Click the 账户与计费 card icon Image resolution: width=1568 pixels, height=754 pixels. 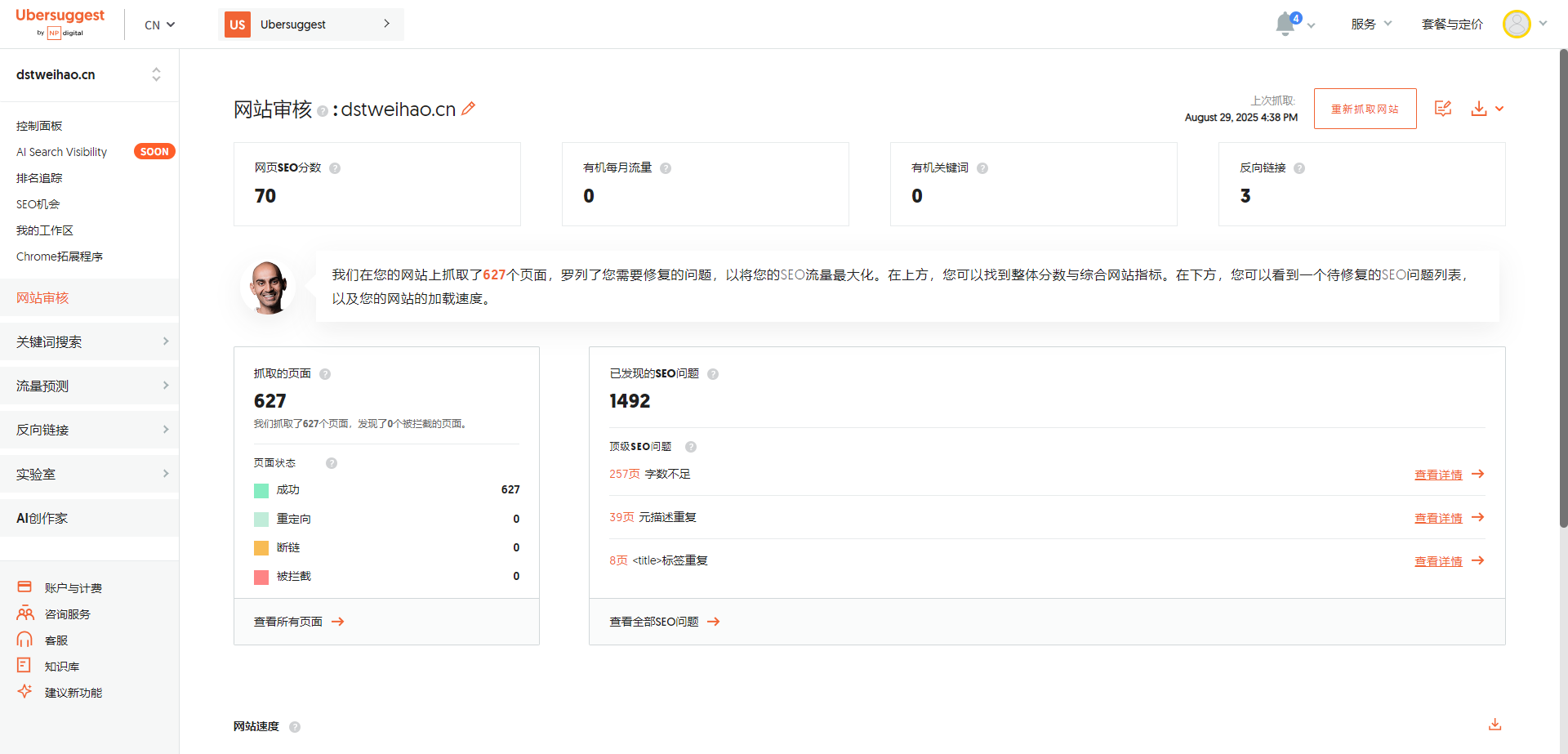[24, 587]
